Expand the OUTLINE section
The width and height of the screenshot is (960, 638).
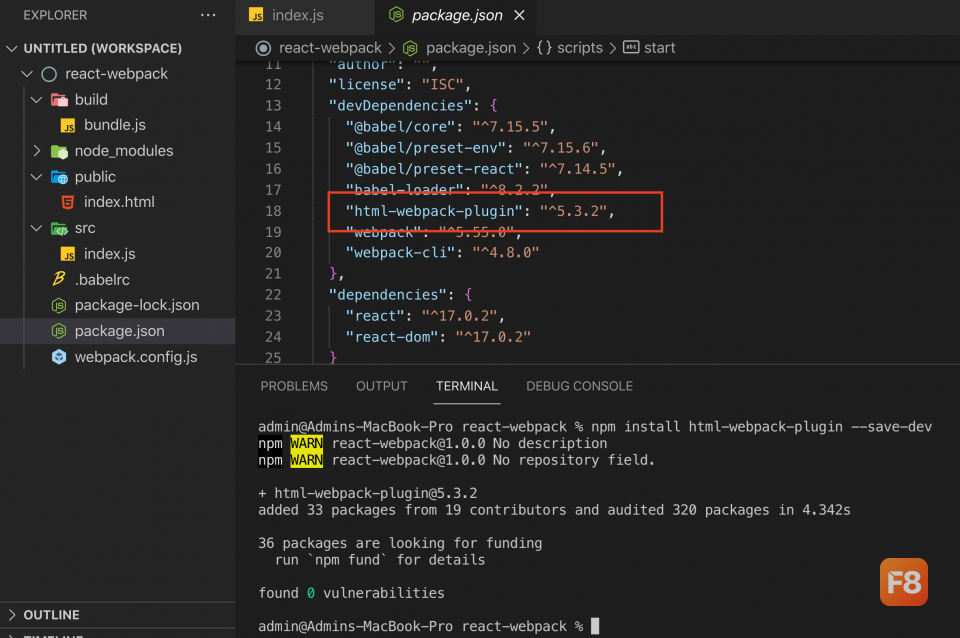coord(12,615)
